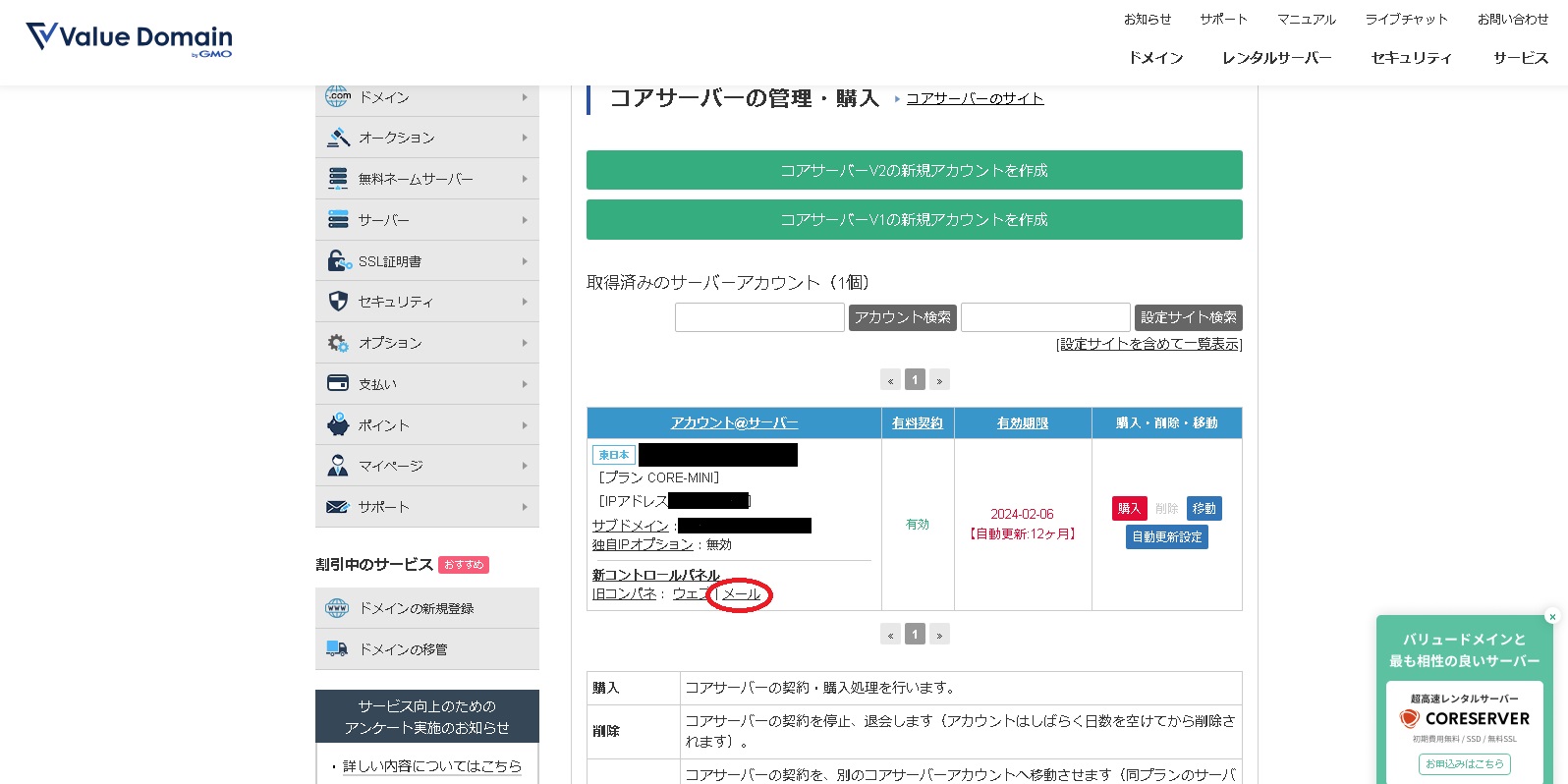Open ライブチャット from the top menu
This screenshot has width=1568, height=784.
1406,20
